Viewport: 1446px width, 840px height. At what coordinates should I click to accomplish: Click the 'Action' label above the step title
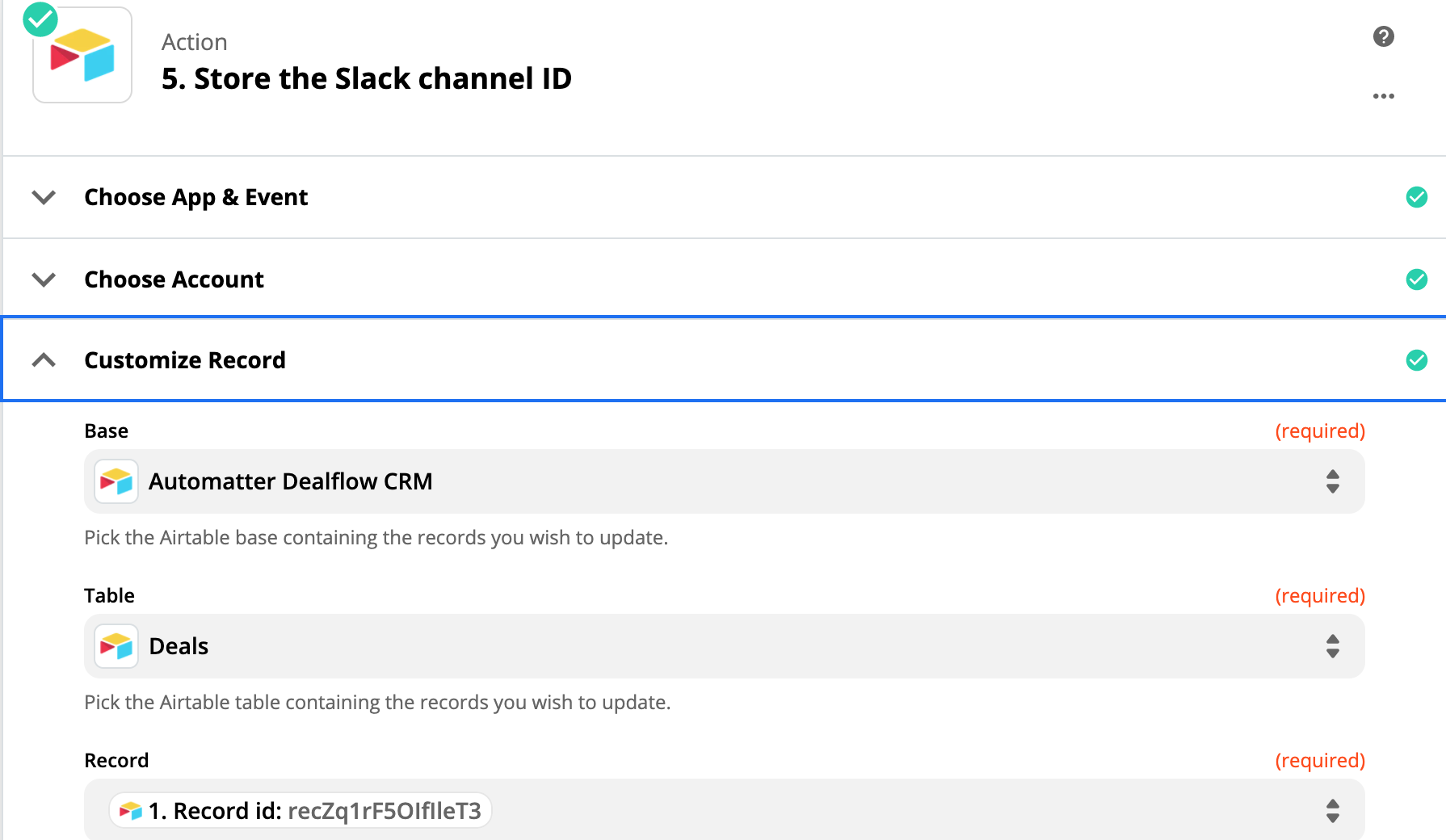[195, 42]
